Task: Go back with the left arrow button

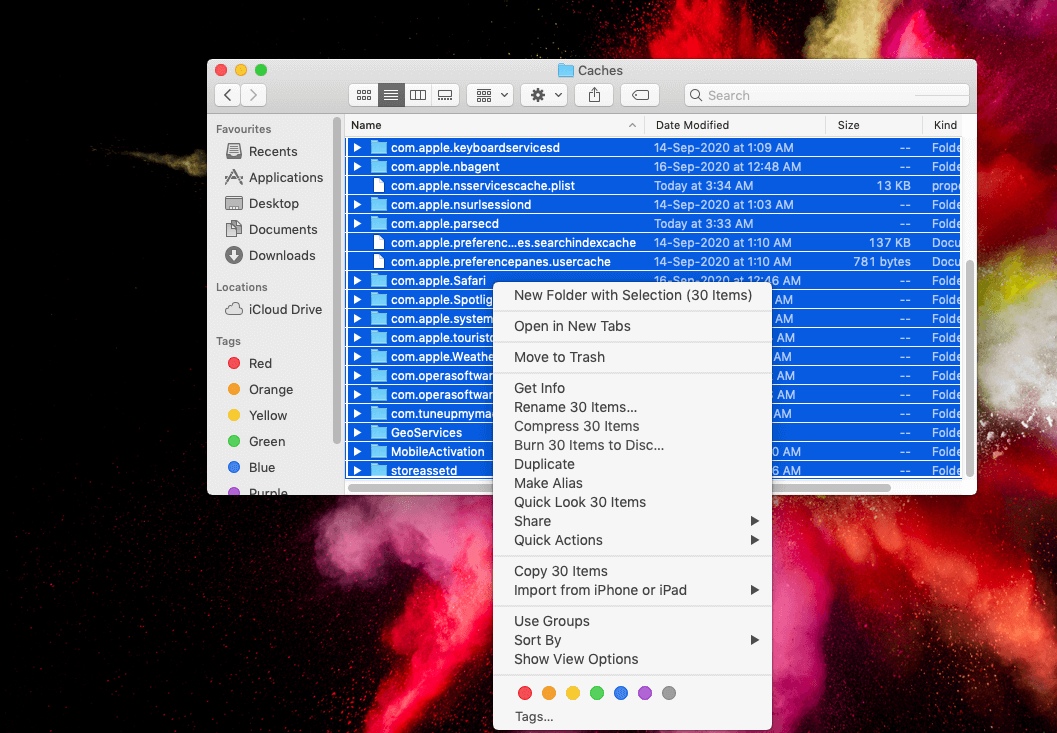Action: 228,95
